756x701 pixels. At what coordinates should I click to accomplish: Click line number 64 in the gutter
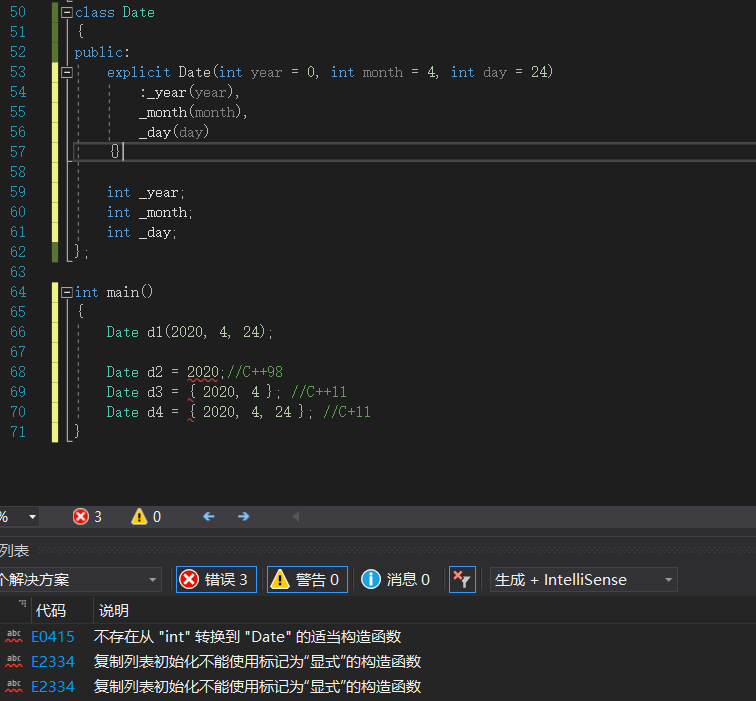(x=18, y=292)
